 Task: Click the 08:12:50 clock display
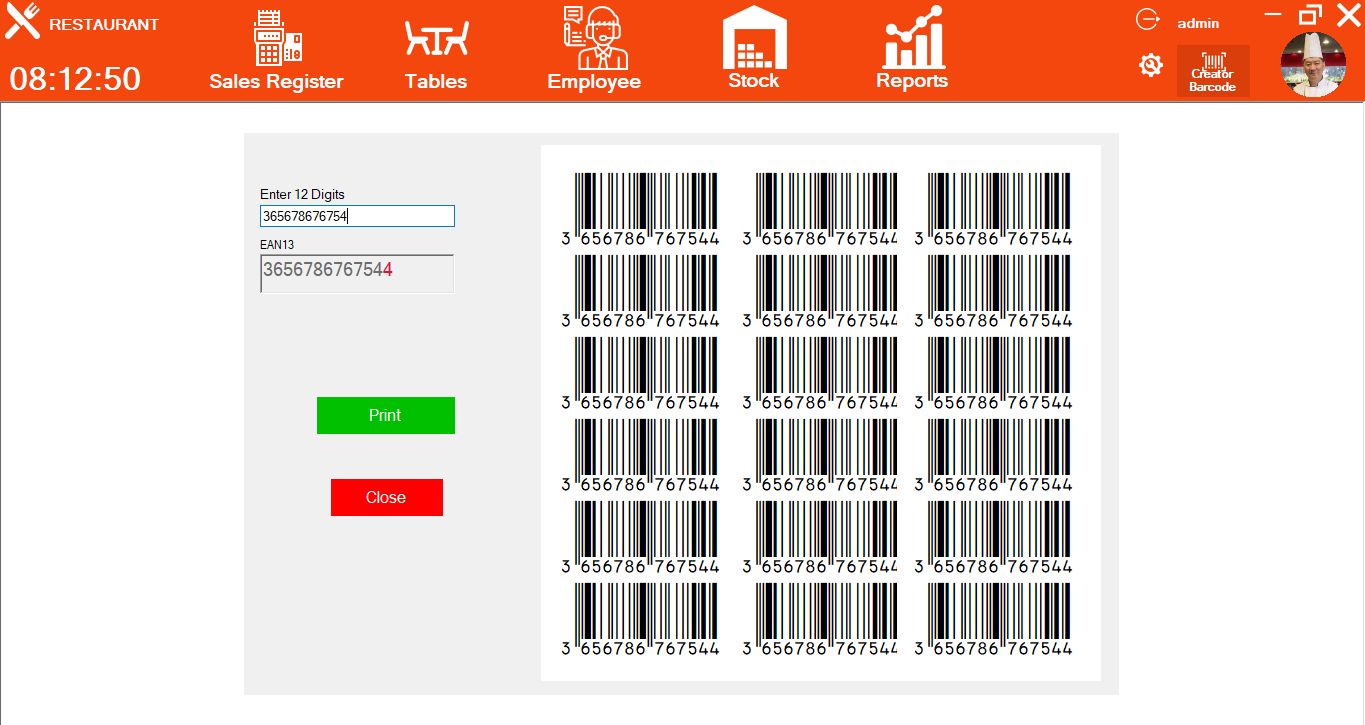(75, 79)
